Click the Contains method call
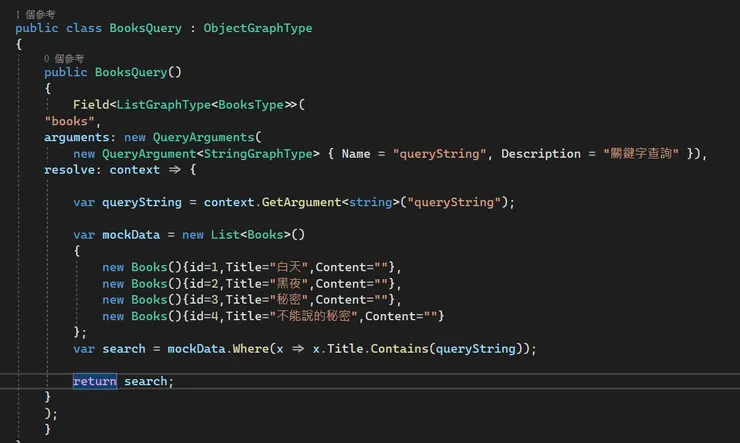Image resolution: width=740 pixels, height=443 pixels. pyautogui.click(x=399, y=349)
